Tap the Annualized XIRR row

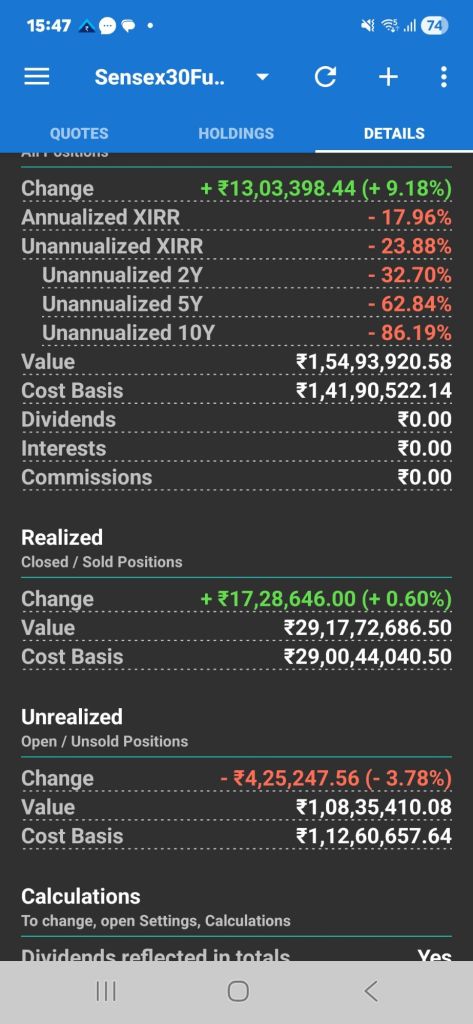tap(236, 217)
